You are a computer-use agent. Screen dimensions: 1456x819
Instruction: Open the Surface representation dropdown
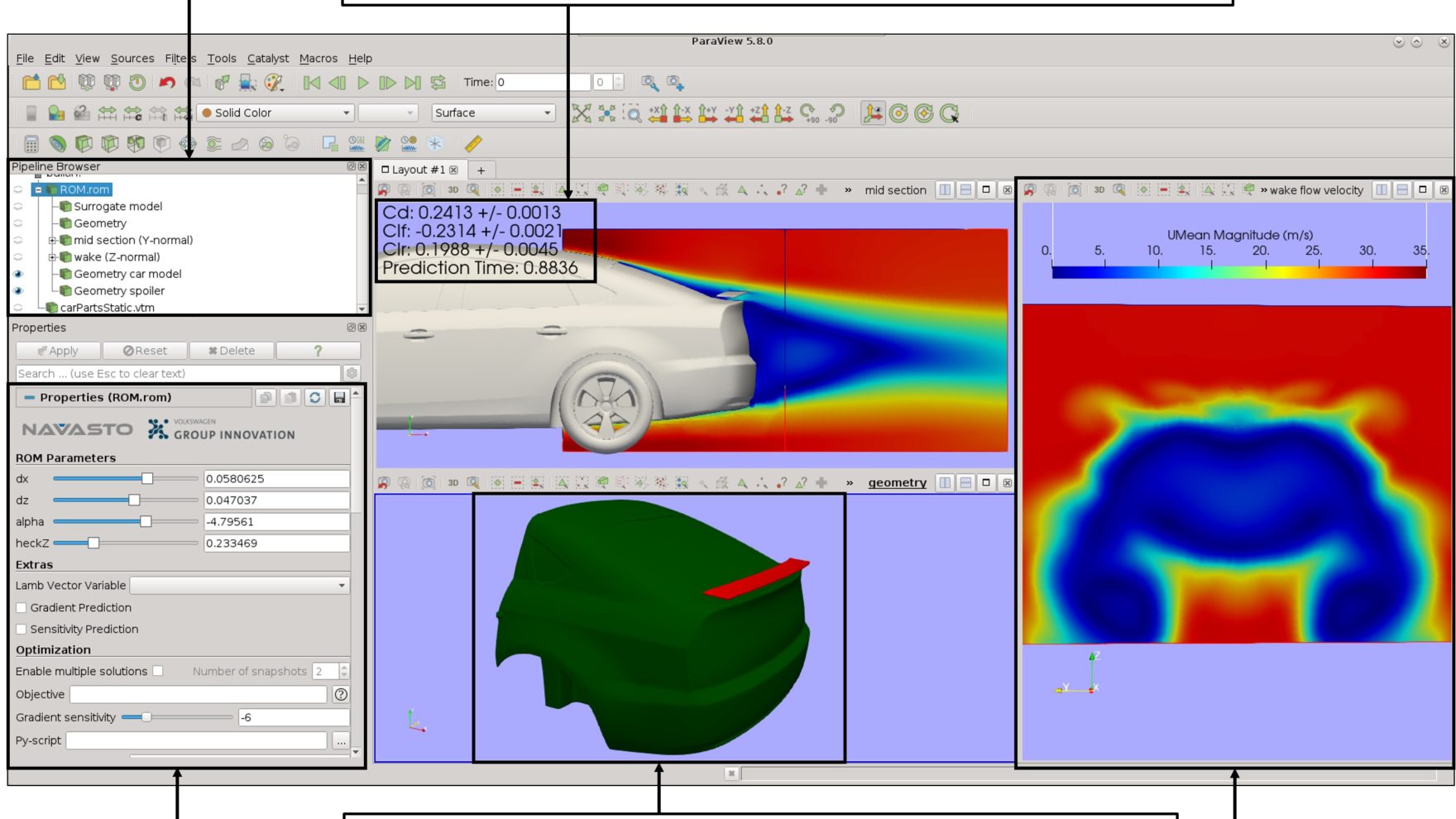(x=493, y=113)
